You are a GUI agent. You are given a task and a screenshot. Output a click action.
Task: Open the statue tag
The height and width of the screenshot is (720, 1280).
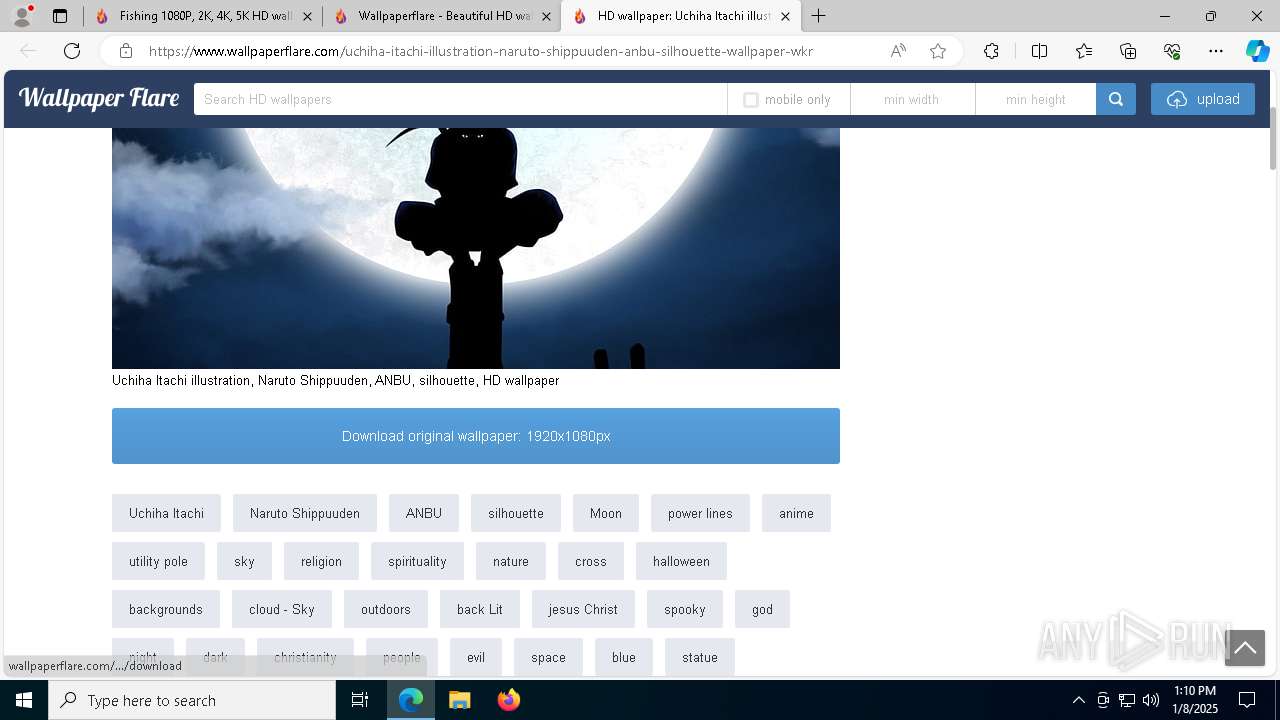pos(700,657)
